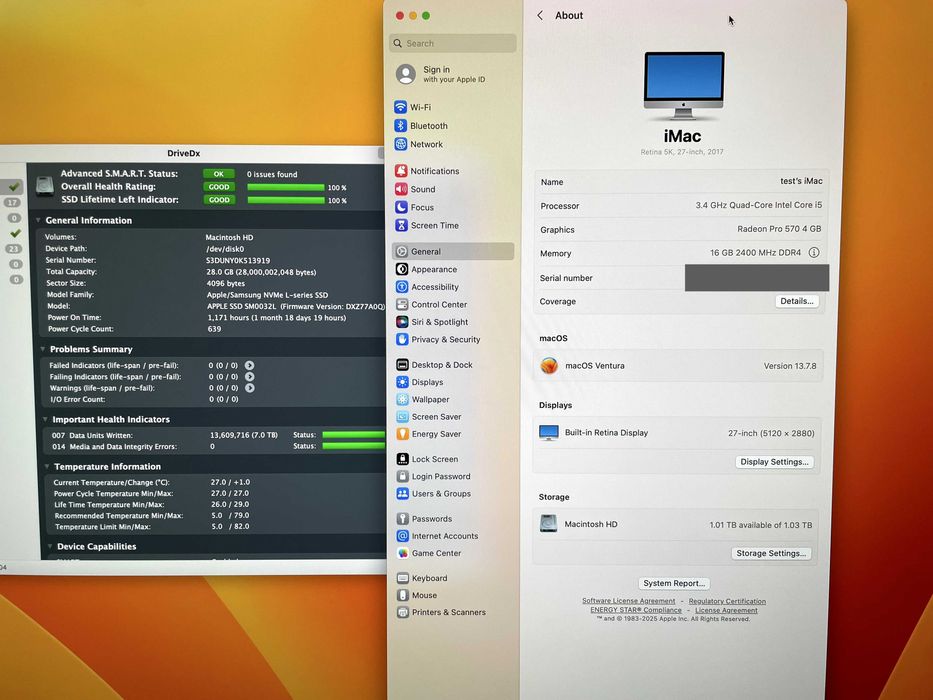Open Sound settings in sidebar
This screenshot has width=933, height=700.
pos(415,189)
